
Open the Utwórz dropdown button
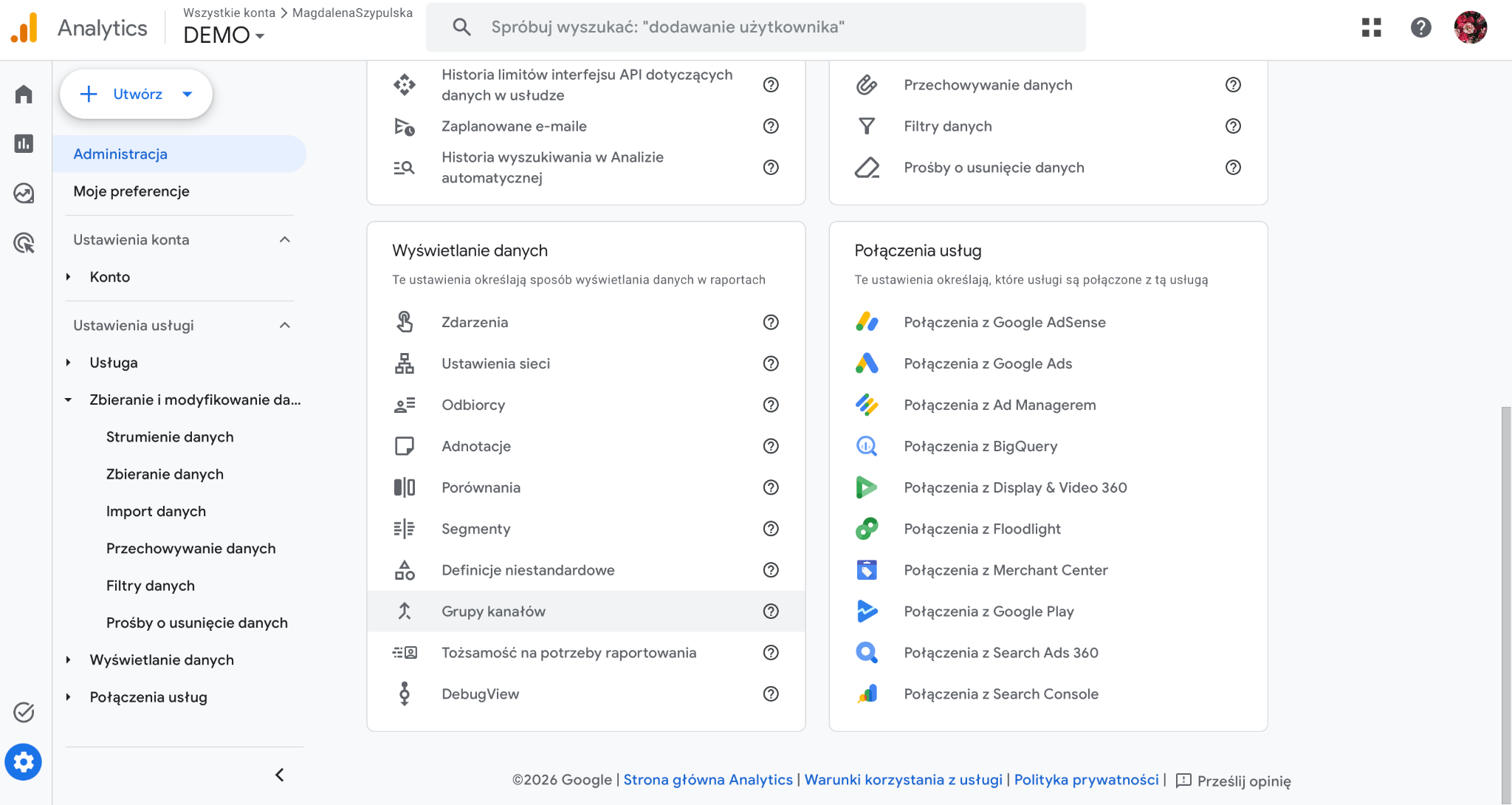137,94
